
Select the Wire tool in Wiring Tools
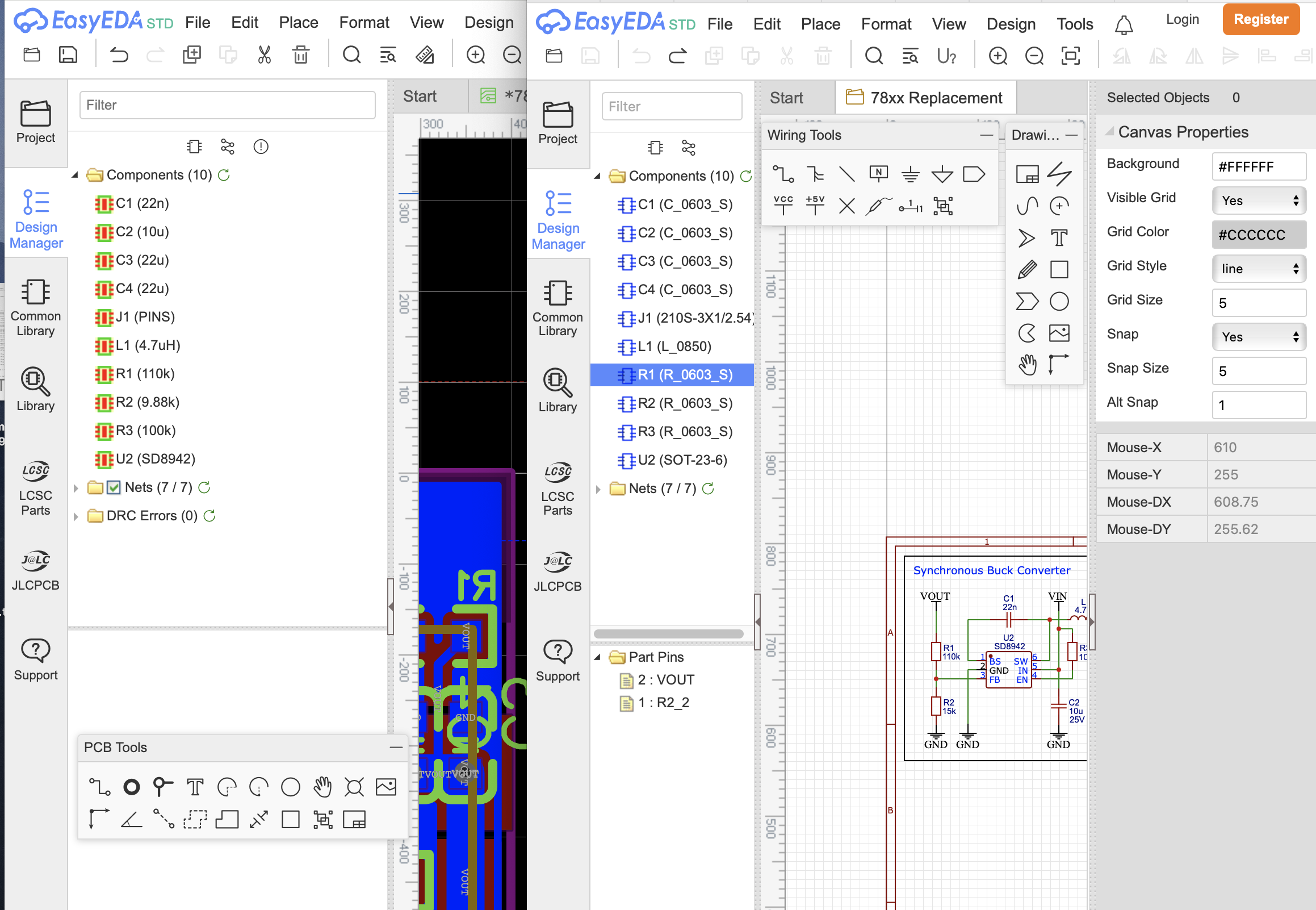click(783, 174)
